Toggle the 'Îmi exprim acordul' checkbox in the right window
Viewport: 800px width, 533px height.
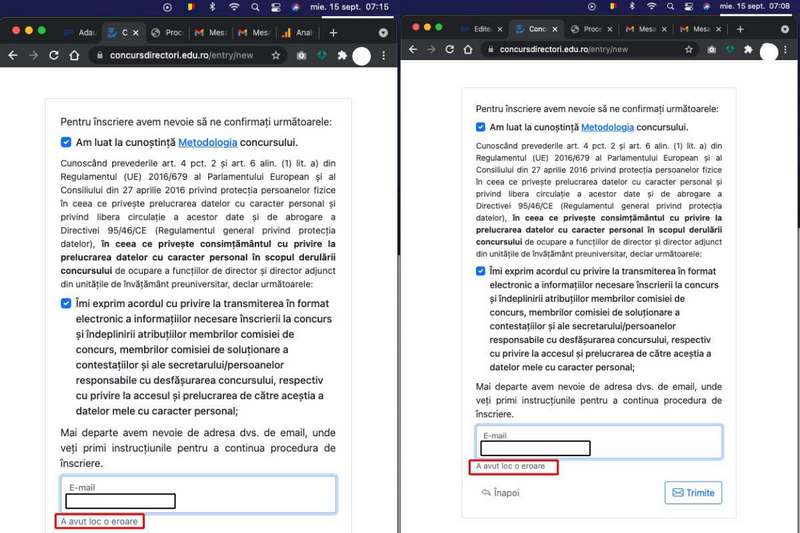pyautogui.click(x=481, y=272)
